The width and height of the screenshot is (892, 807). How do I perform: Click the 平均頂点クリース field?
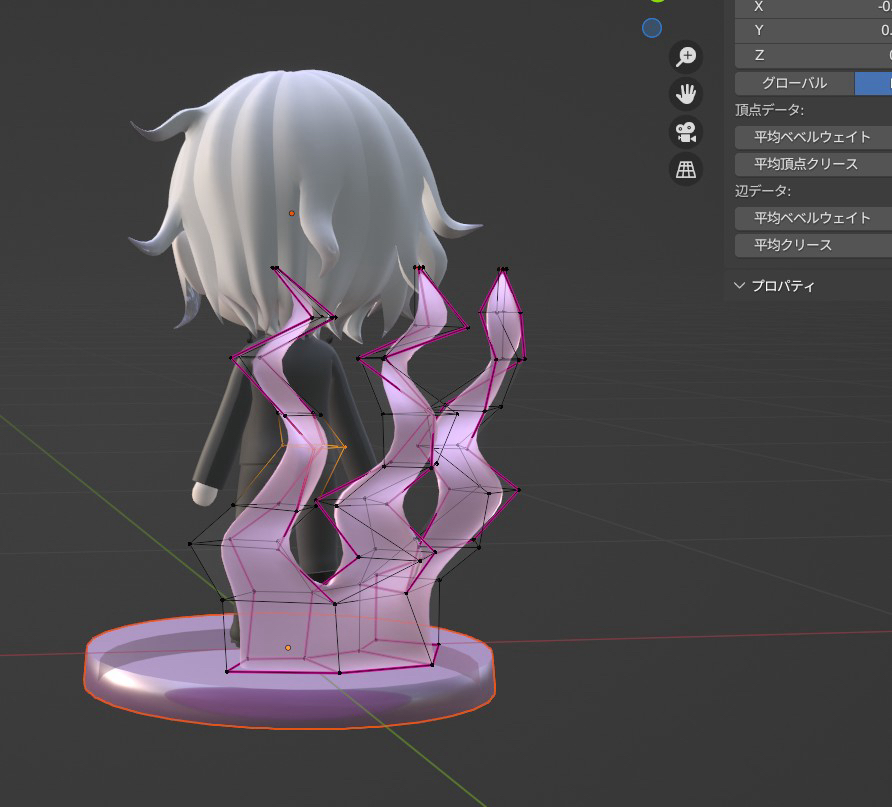click(x=812, y=164)
